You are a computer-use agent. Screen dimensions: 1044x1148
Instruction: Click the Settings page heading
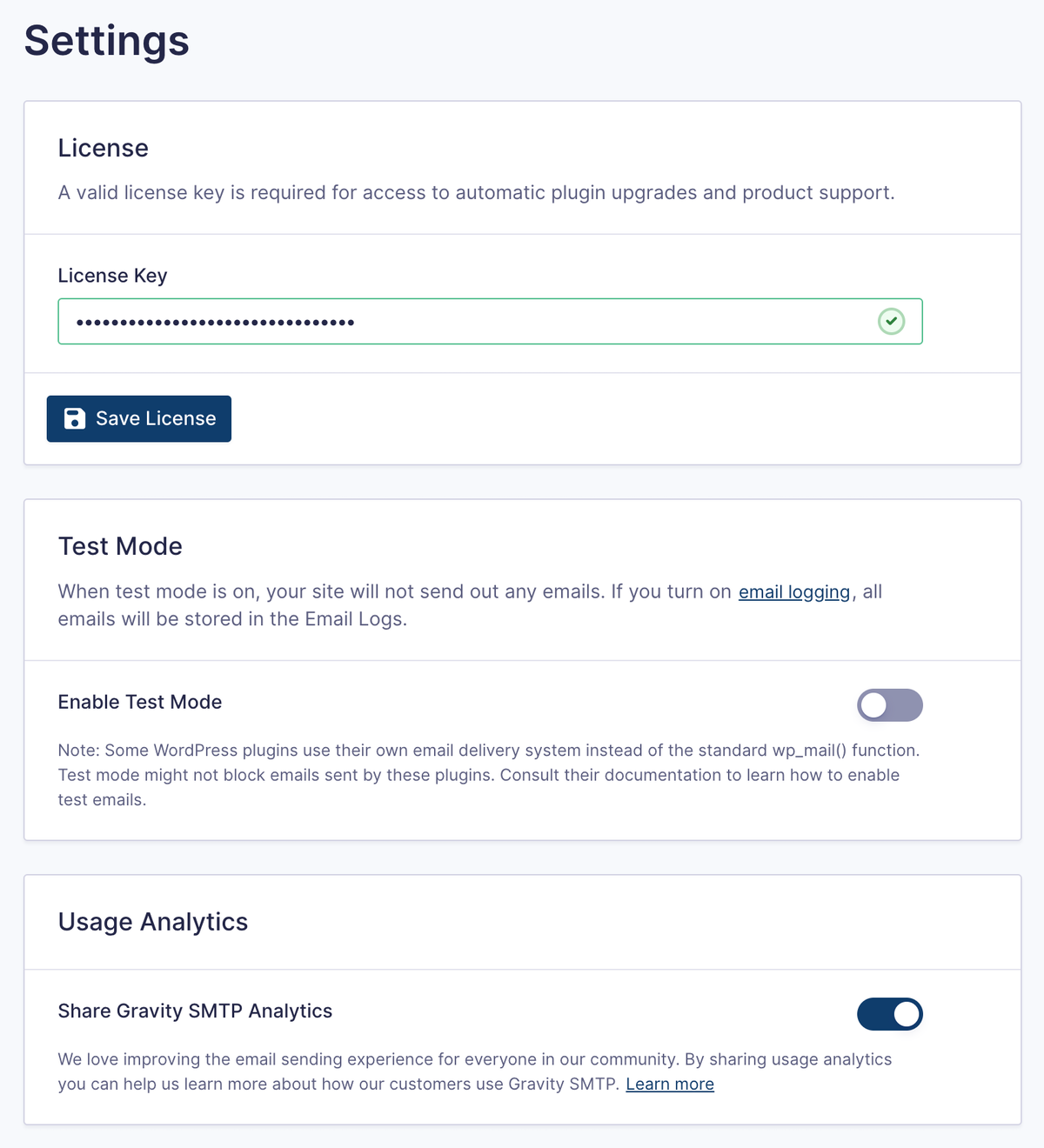point(106,41)
